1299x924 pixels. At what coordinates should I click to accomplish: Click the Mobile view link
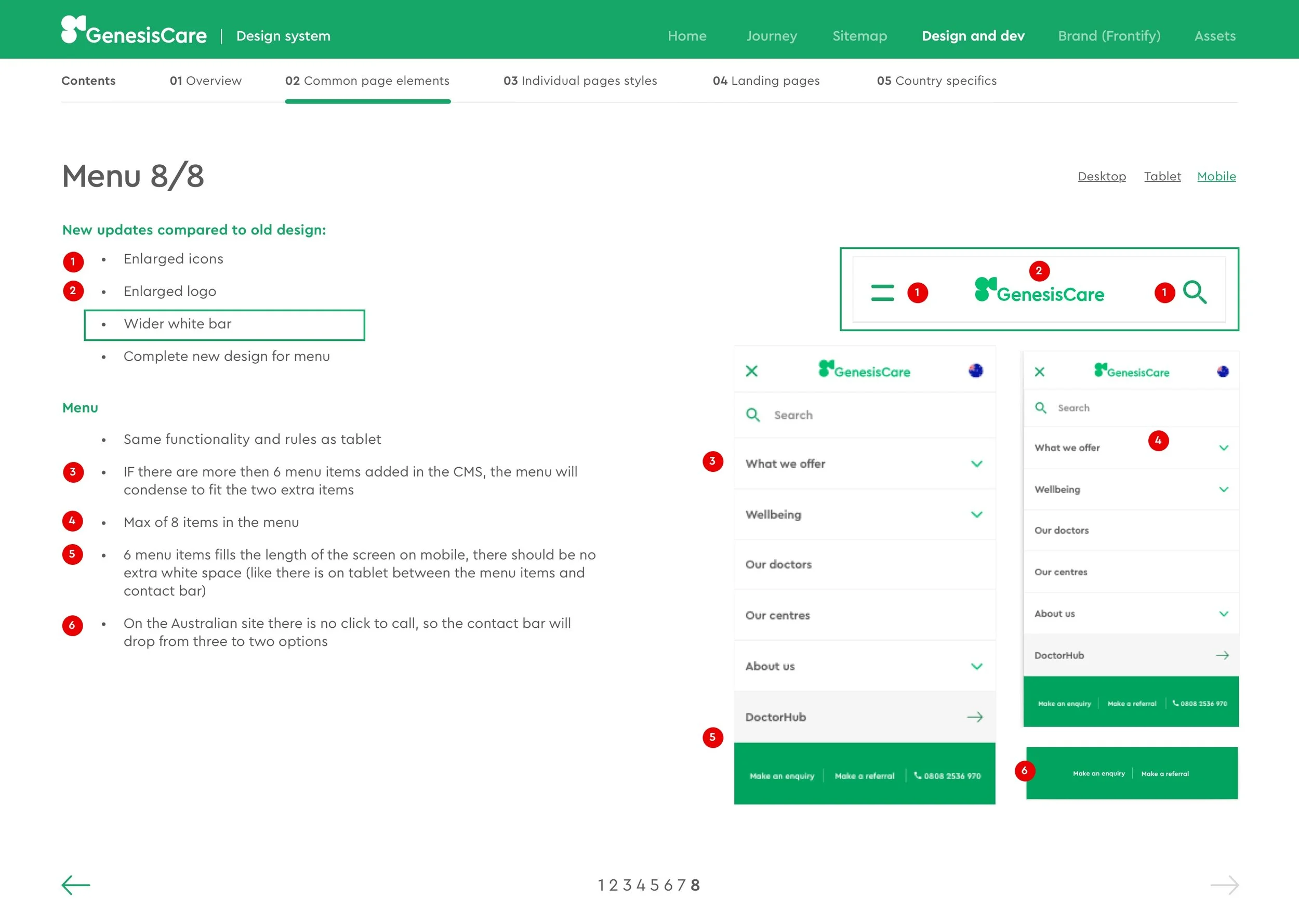pos(1216,176)
